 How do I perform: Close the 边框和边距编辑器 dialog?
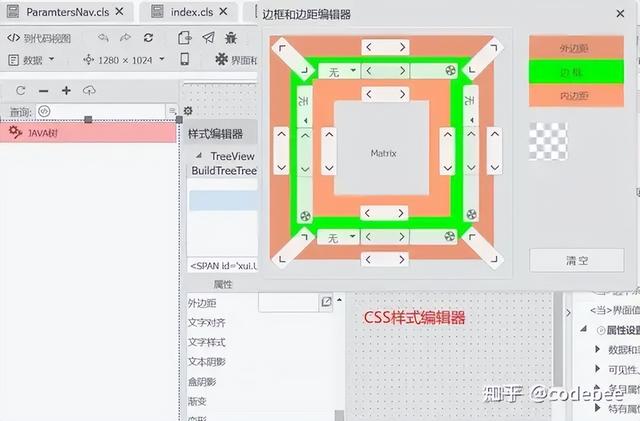620,14
